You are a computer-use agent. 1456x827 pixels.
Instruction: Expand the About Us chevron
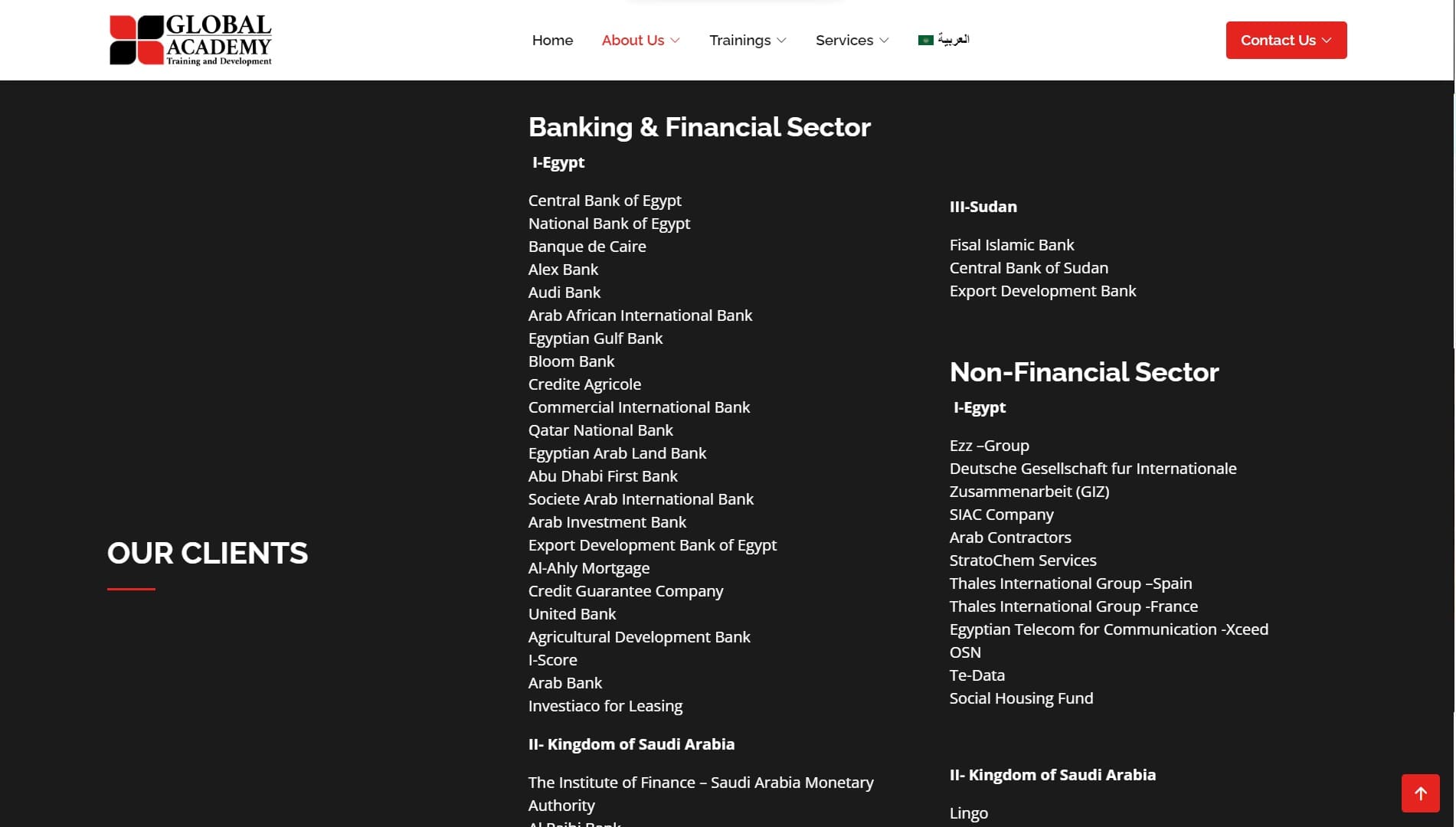coord(675,41)
